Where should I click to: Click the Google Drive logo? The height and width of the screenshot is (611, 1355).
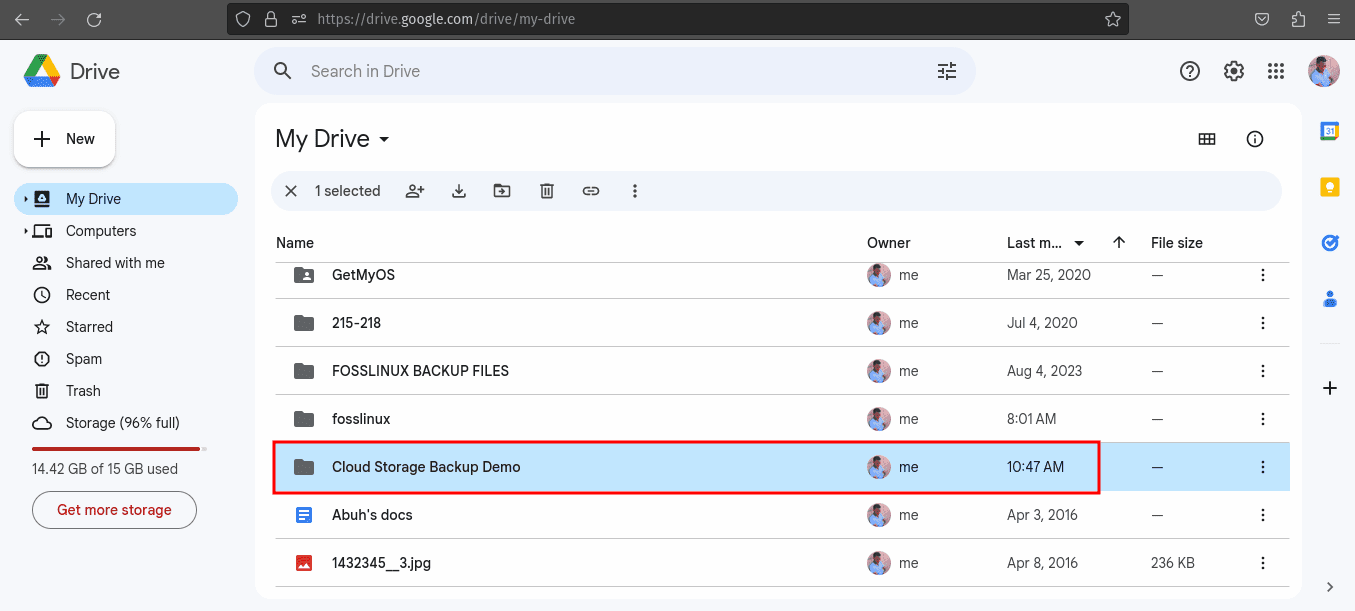pyautogui.click(x=42, y=71)
